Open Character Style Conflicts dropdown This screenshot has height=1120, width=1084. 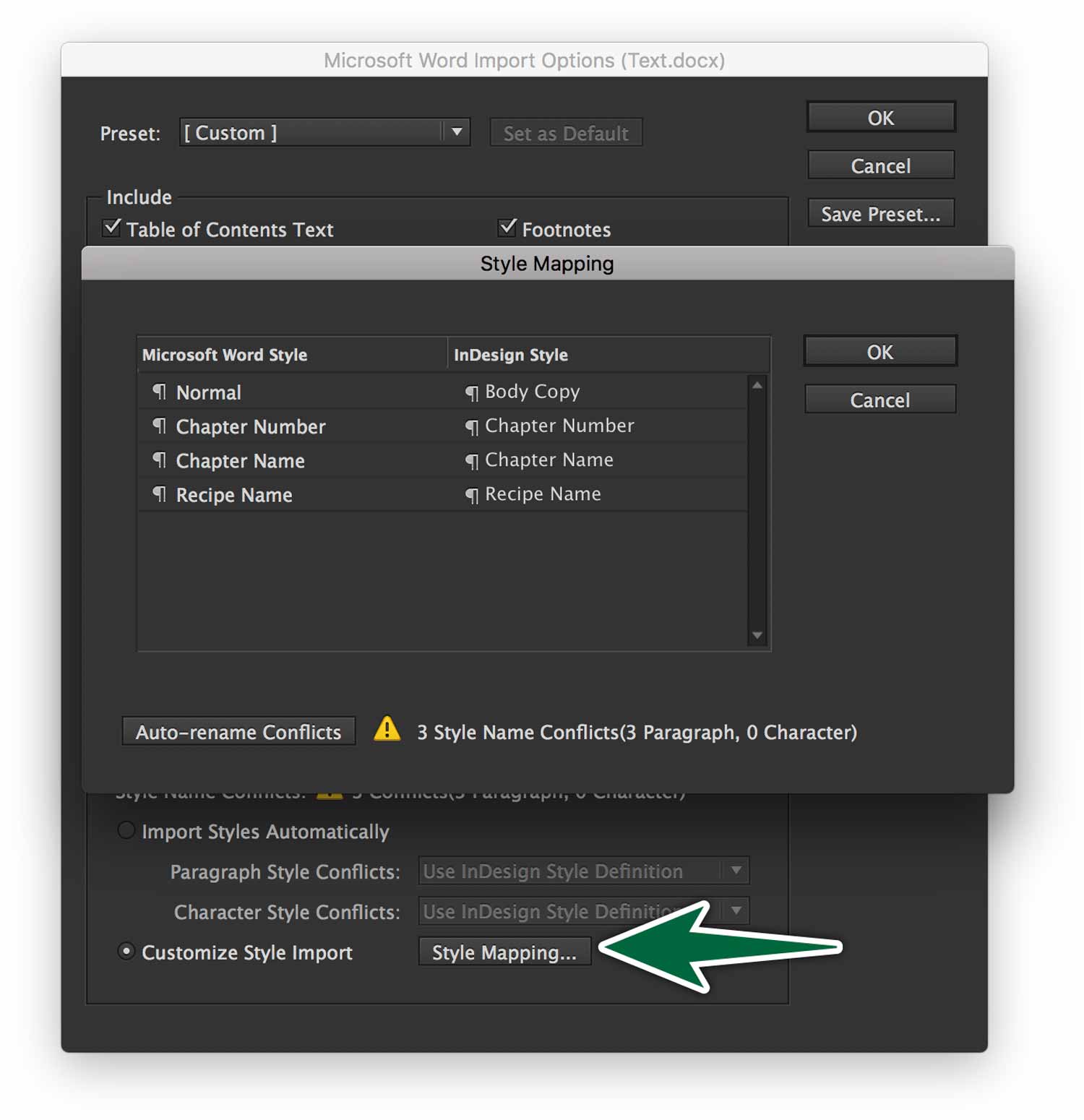tap(584, 911)
